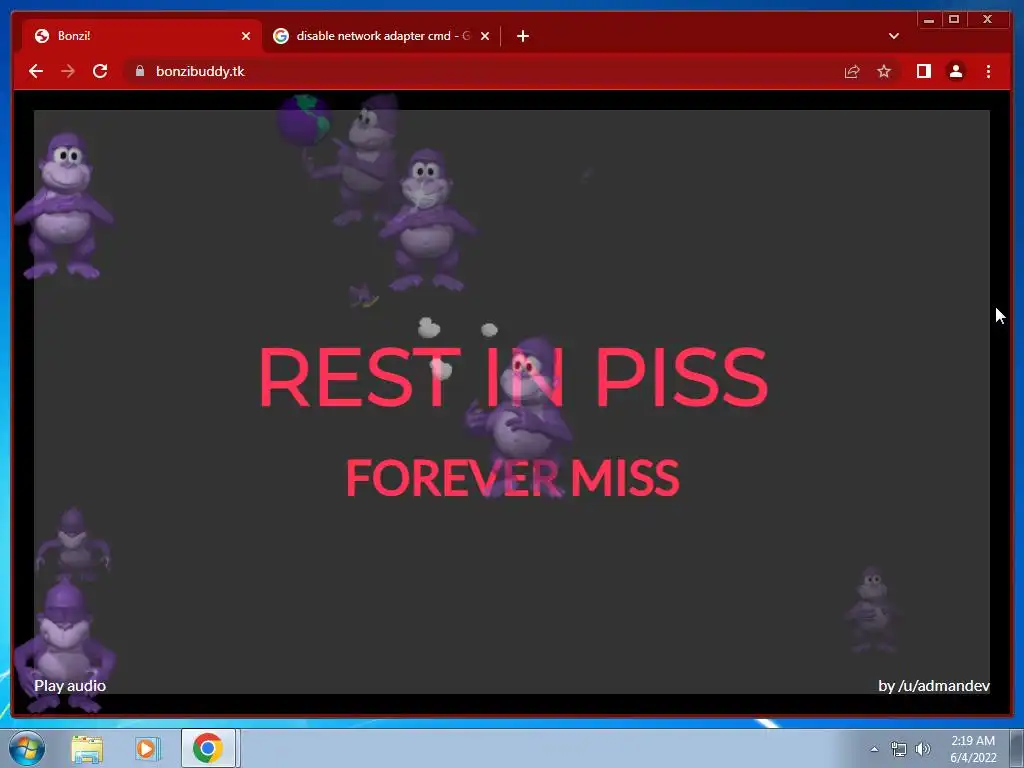Click the forward navigation arrow
The image size is (1024, 768).
click(68, 71)
